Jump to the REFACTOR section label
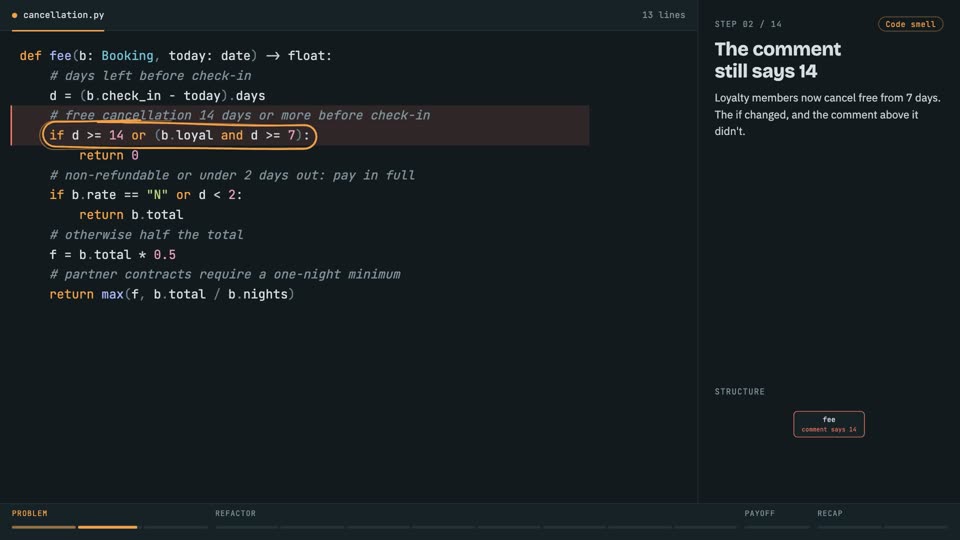The height and width of the screenshot is (540, 960). tap(235, 513)
